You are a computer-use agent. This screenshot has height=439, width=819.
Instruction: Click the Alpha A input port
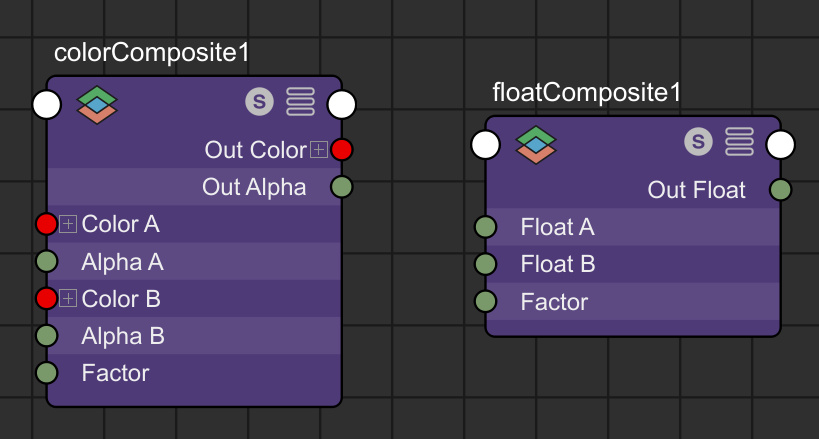(x=46, y=261)
